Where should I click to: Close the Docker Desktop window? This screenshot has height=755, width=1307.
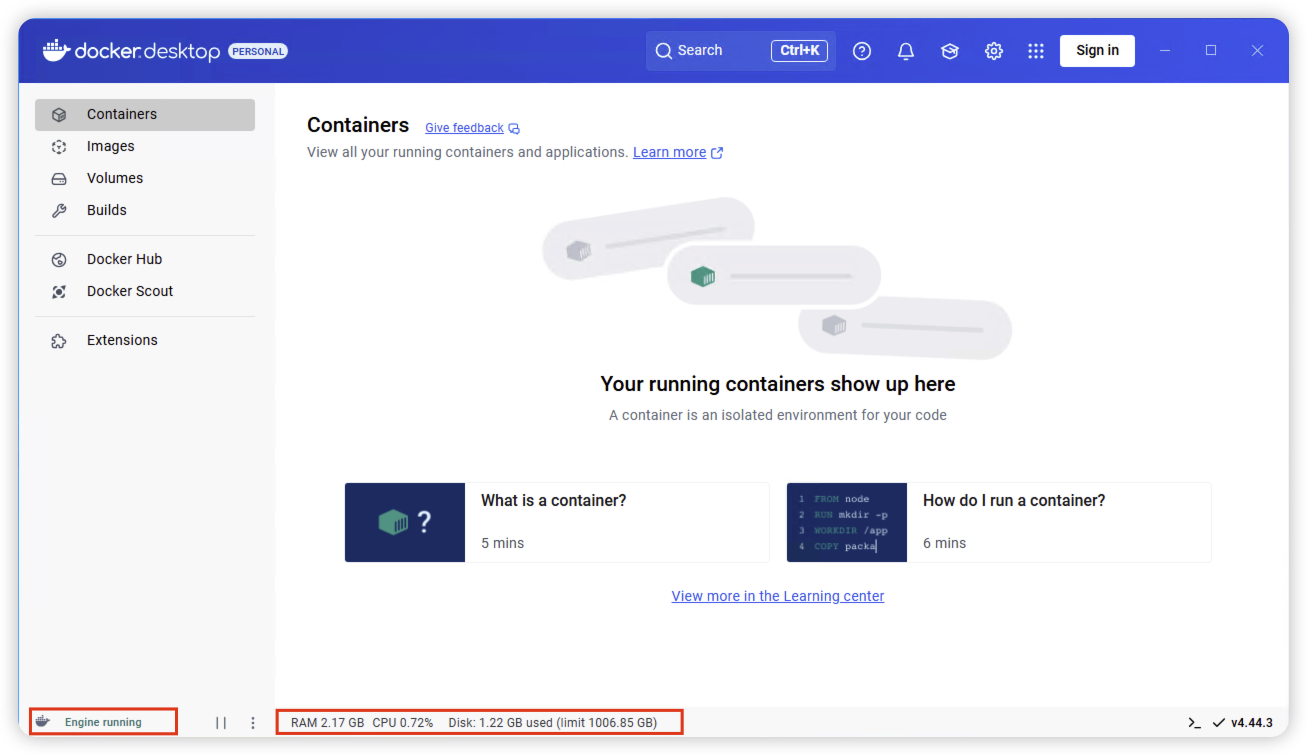pyautogui.click(x=1258, y=50)
